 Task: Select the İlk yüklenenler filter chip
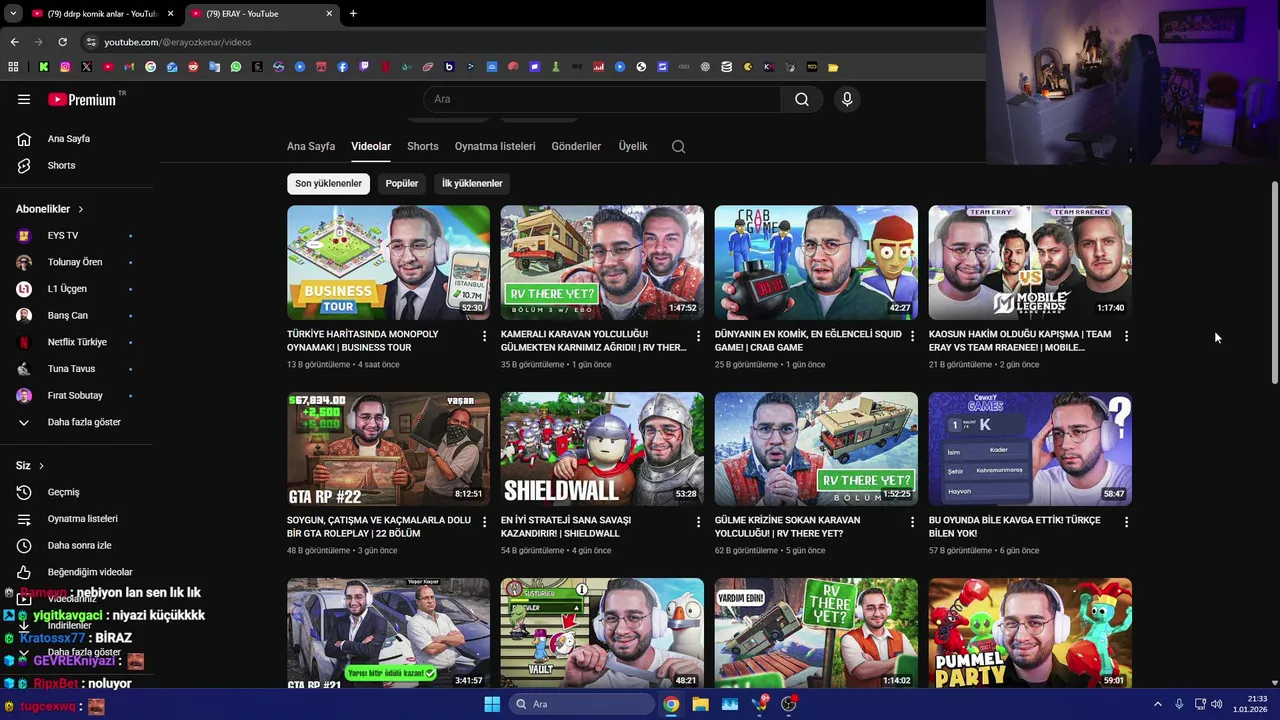pos(472,183)
